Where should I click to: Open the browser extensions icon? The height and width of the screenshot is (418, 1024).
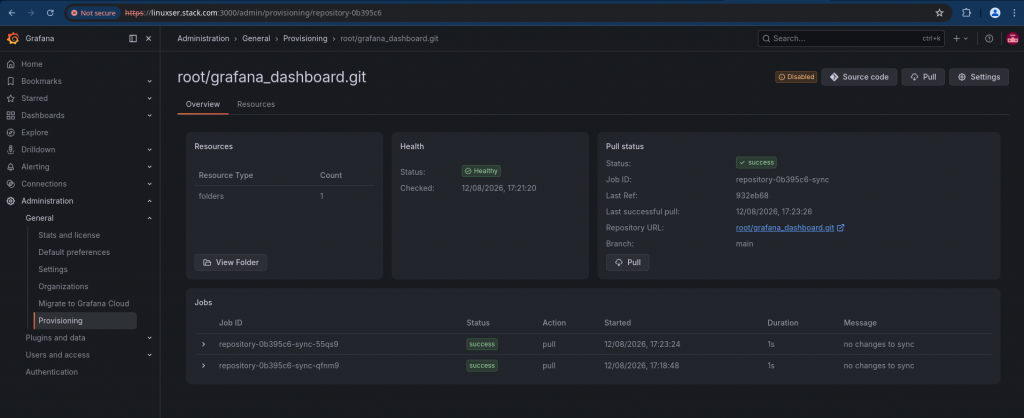coord(967,12)
